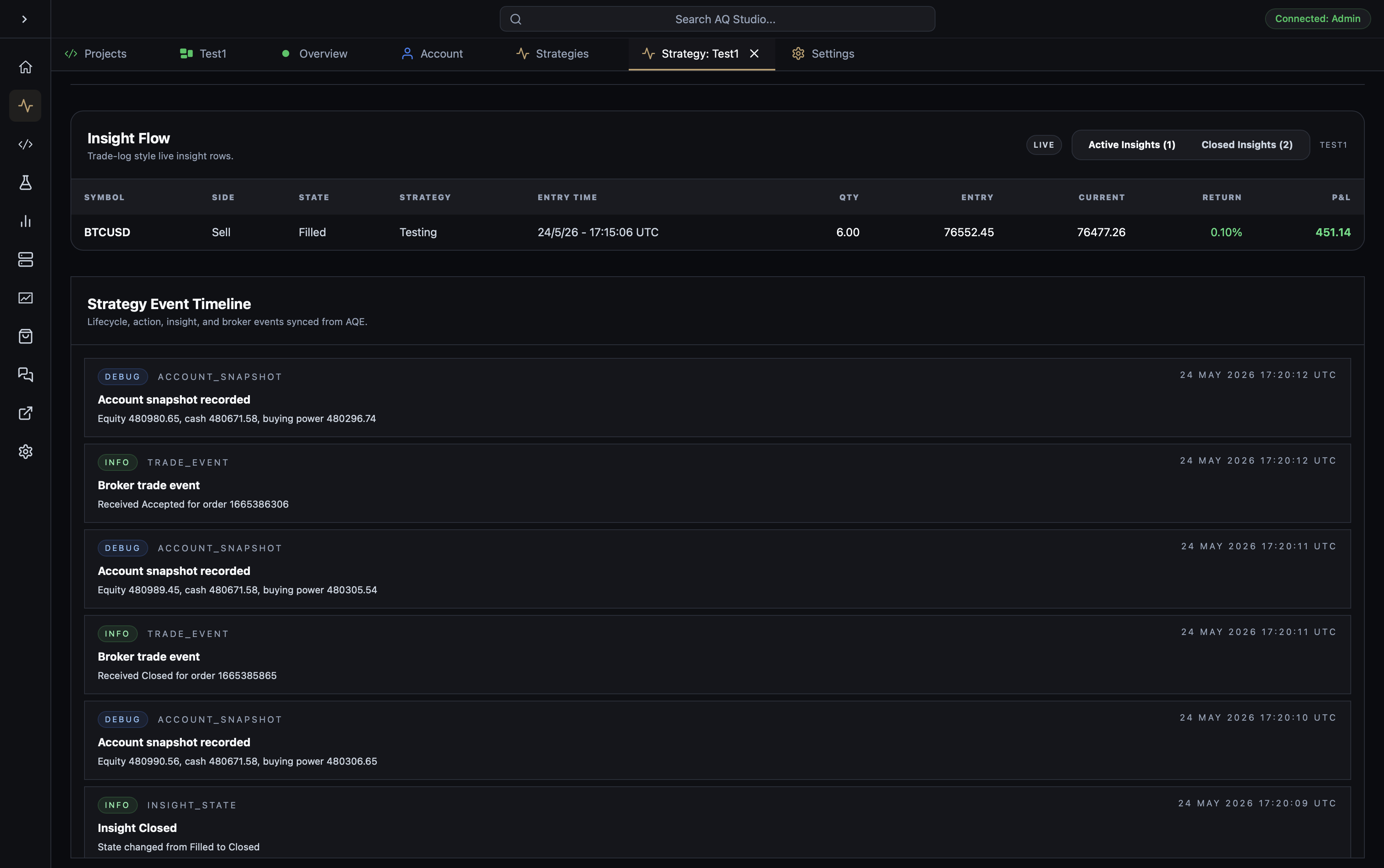Open snapshot event with Equity 480989.45
The width and height of the screenshot is (1384, 868).
click(x=717, y=569)
